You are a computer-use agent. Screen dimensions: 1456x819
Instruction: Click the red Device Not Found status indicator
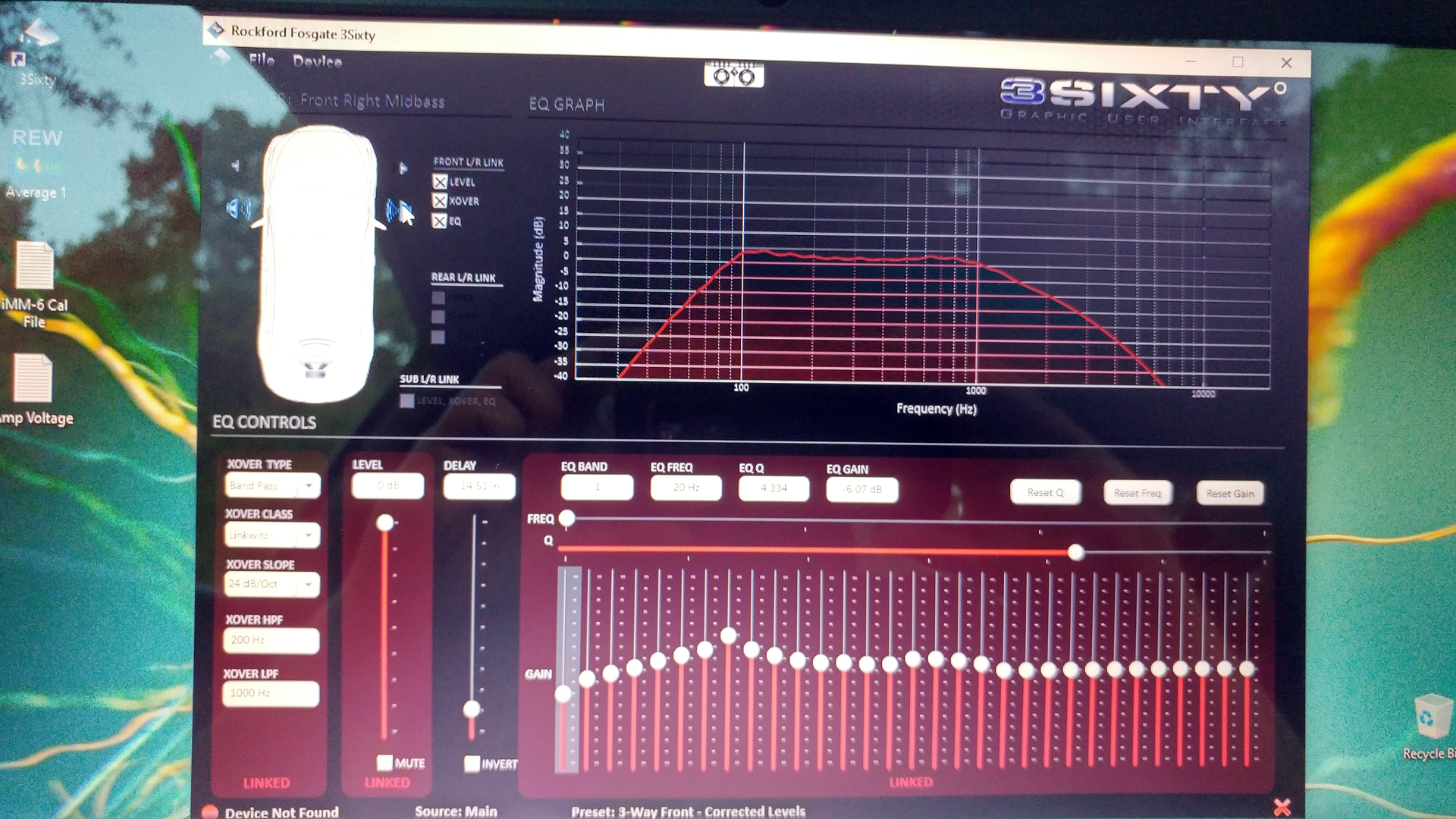tap(210, 811)
